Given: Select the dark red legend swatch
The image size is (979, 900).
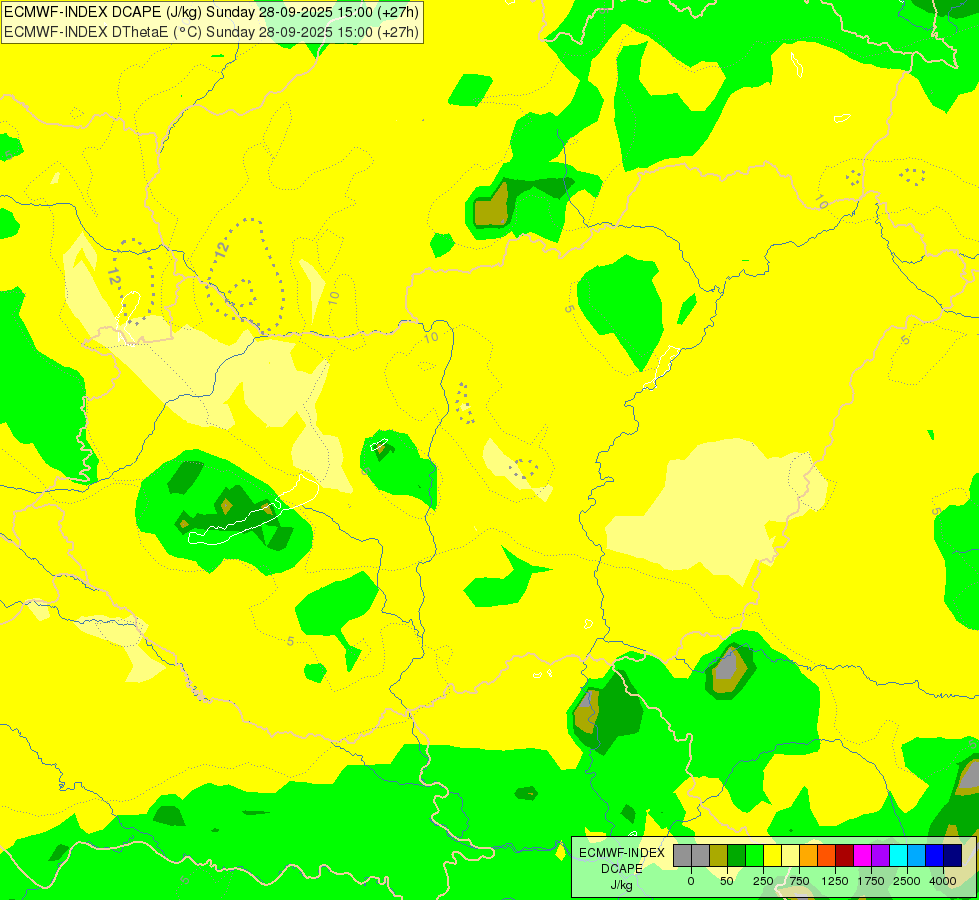Looking at the screenshot, I should [844, 855].
